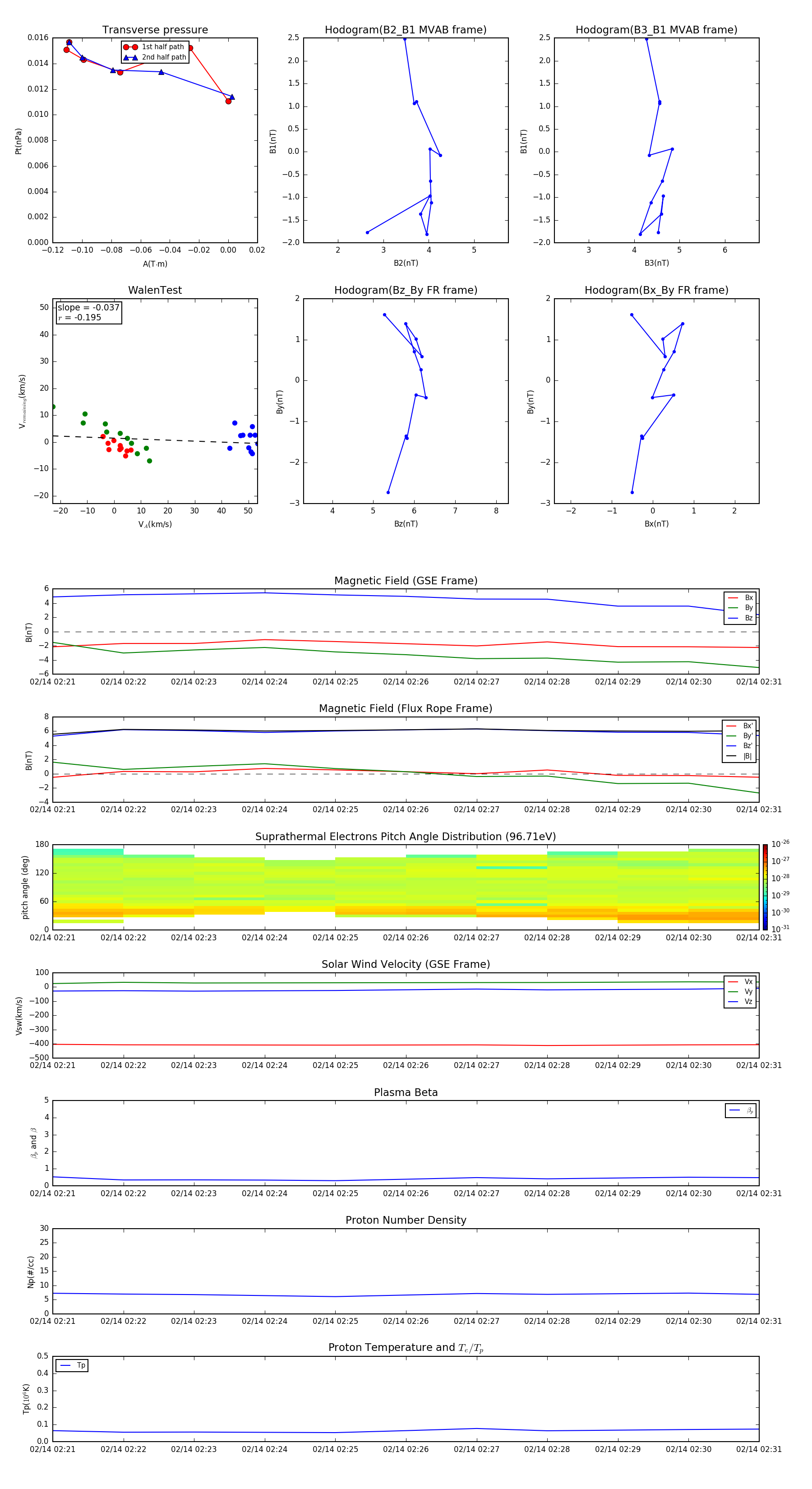Viewport: 812px width, 1489px height.
Task: Click the 'Vsw(km/s)' axis label
Action: point(19,1016)
